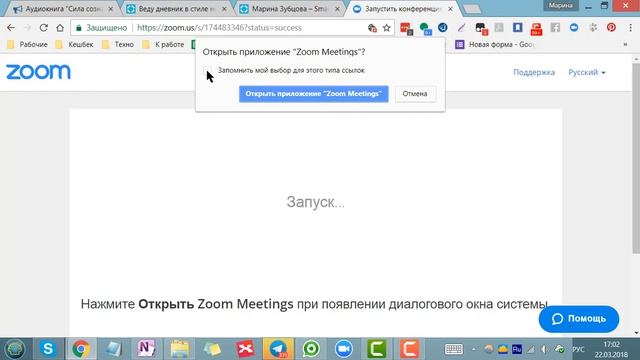
Task: Open the 'Помощь' chat button
Action: 579,319
